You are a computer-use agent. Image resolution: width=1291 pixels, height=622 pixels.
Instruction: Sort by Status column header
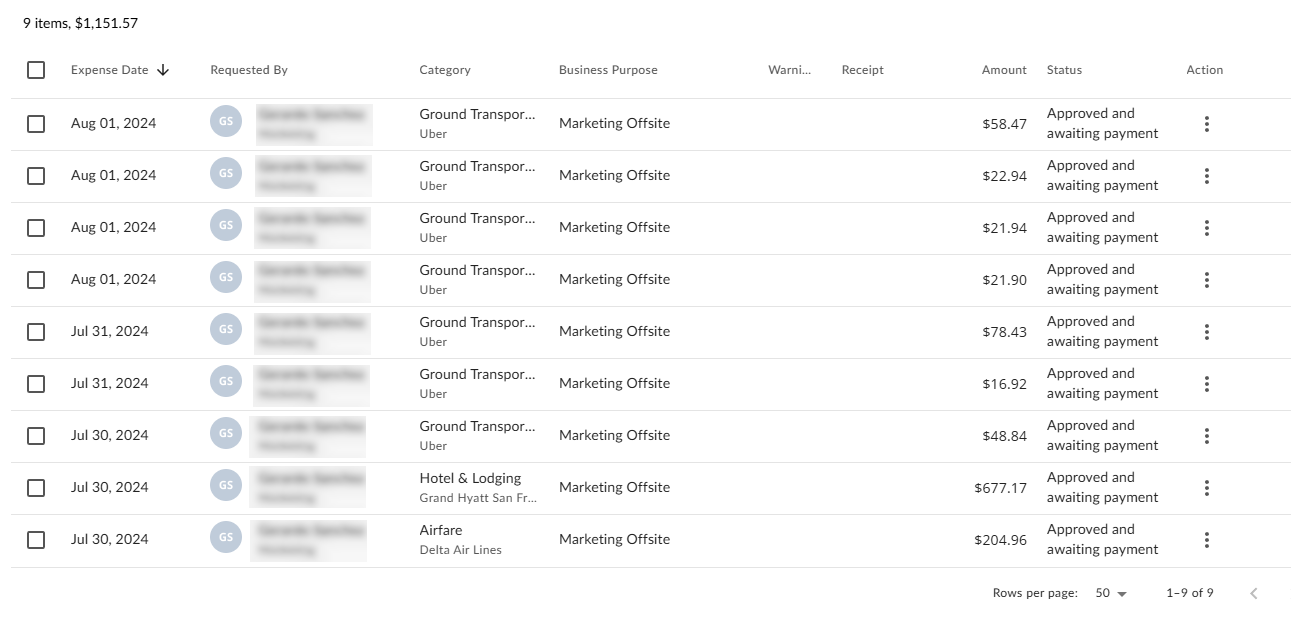(x=1064, y=70)
